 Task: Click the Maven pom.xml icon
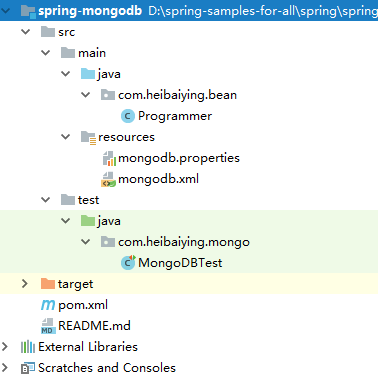pos(48,305)
